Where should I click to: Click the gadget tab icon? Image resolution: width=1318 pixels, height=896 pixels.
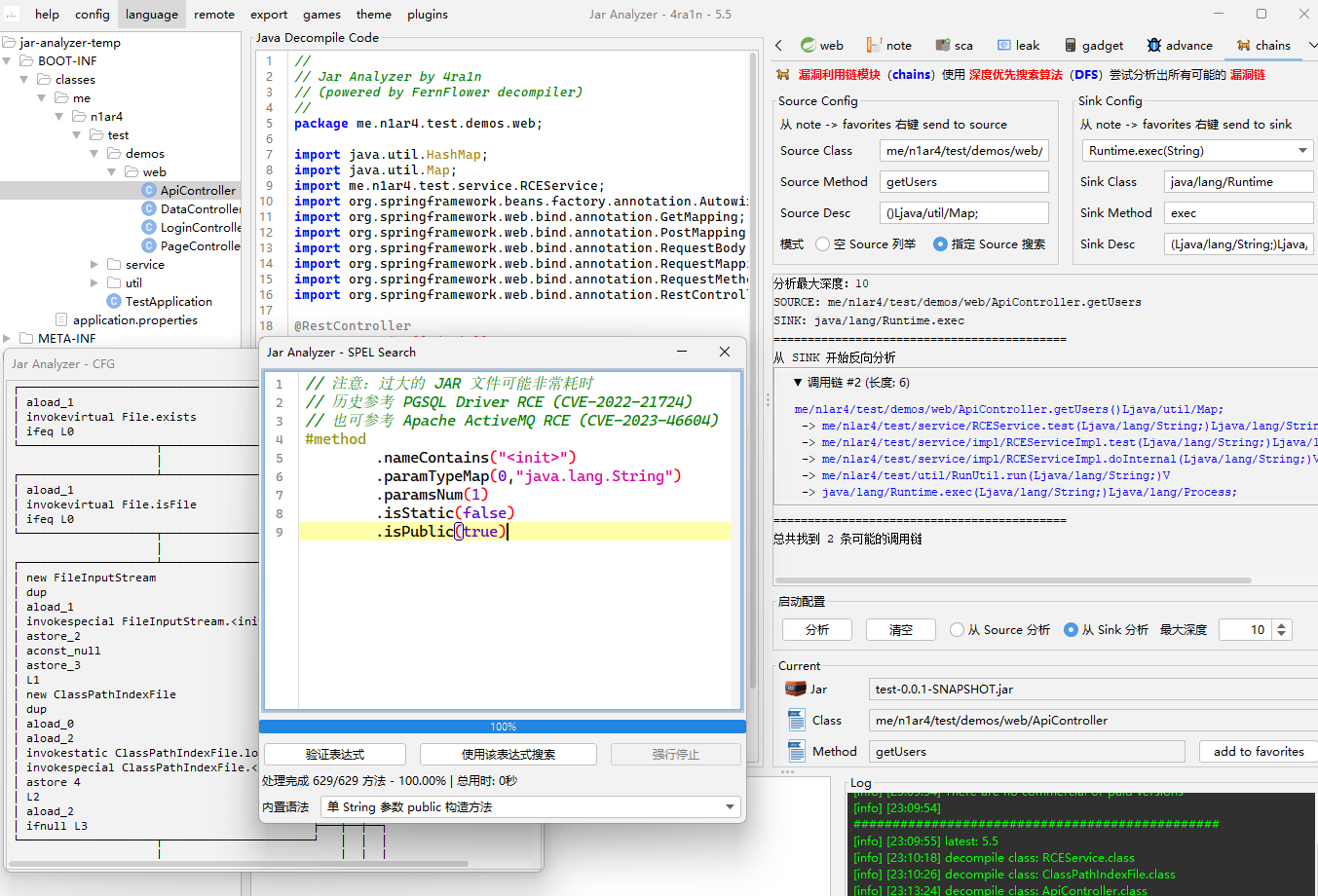(1071, 45)
